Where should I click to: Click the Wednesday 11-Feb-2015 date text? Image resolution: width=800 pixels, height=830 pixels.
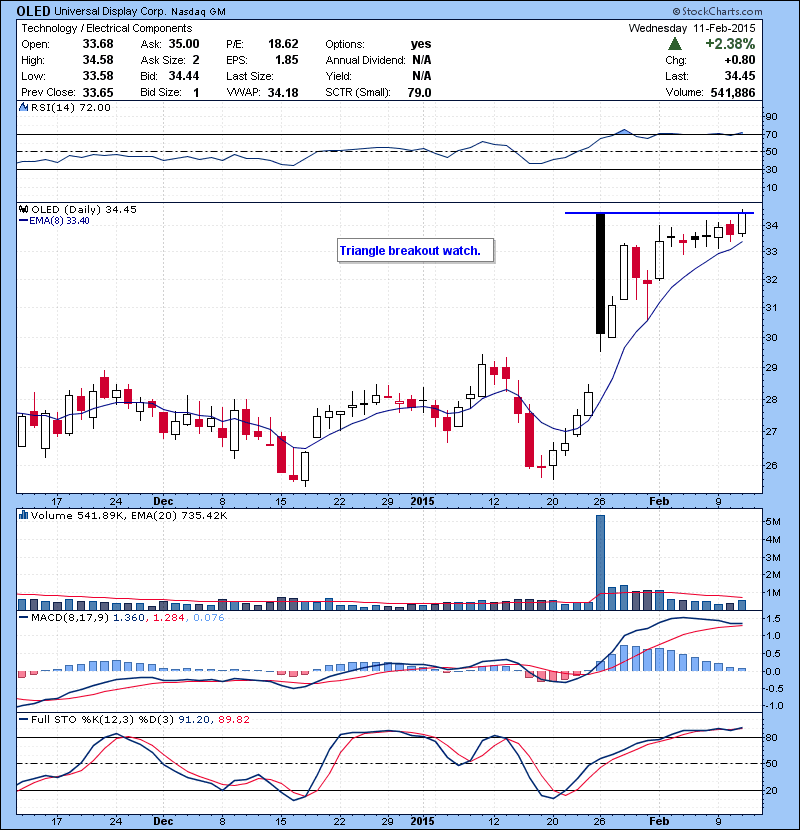click(691, 28)
